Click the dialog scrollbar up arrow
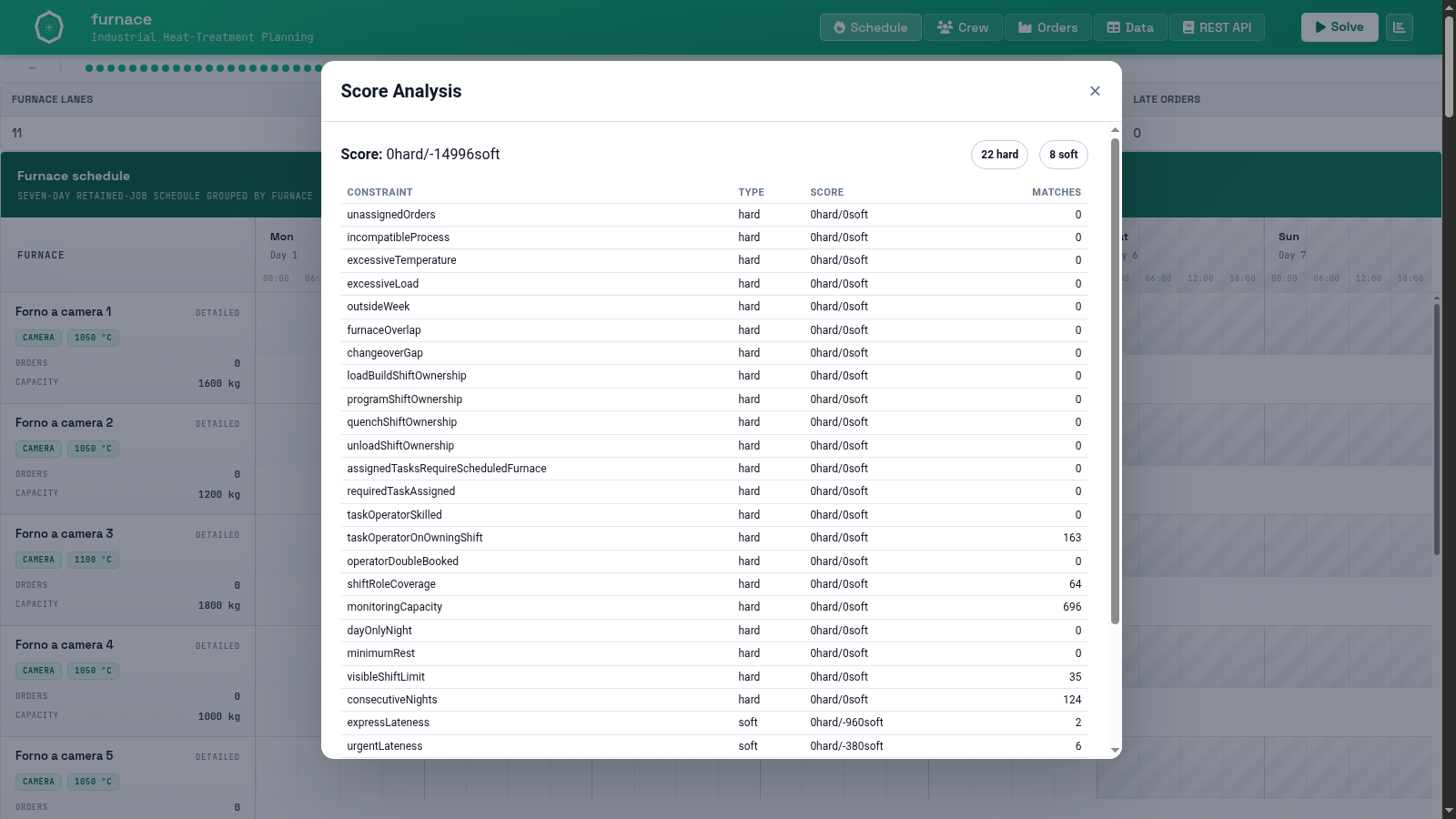This screenshot has height=819, width=1456. tap(1115, 130)
